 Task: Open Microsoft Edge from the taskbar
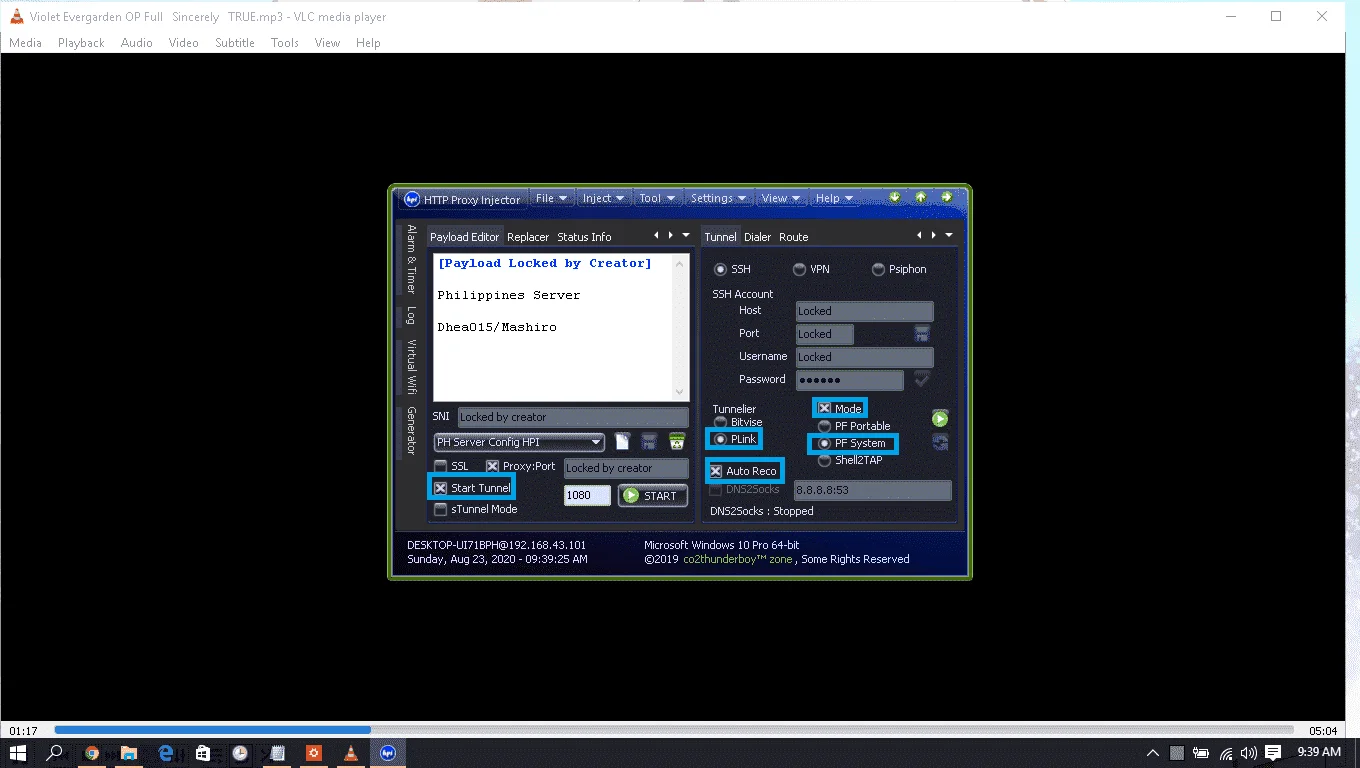click(x=166, y=753)
